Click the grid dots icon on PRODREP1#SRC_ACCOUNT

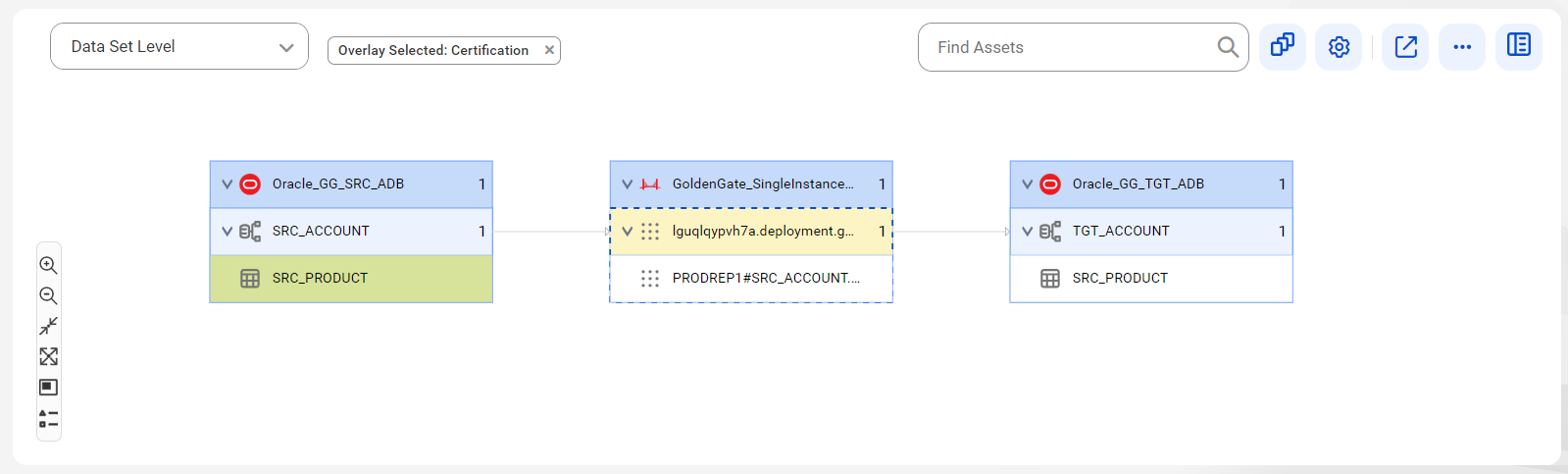click(650, 278)
